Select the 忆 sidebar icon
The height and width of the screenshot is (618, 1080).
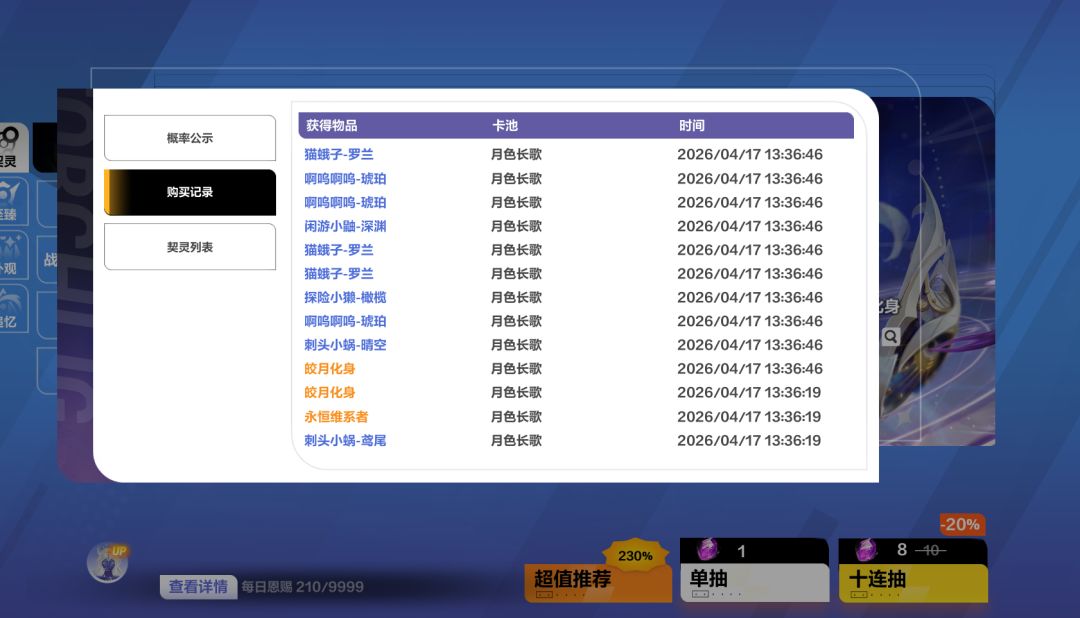pyautogui.click(x=12, y=309)
